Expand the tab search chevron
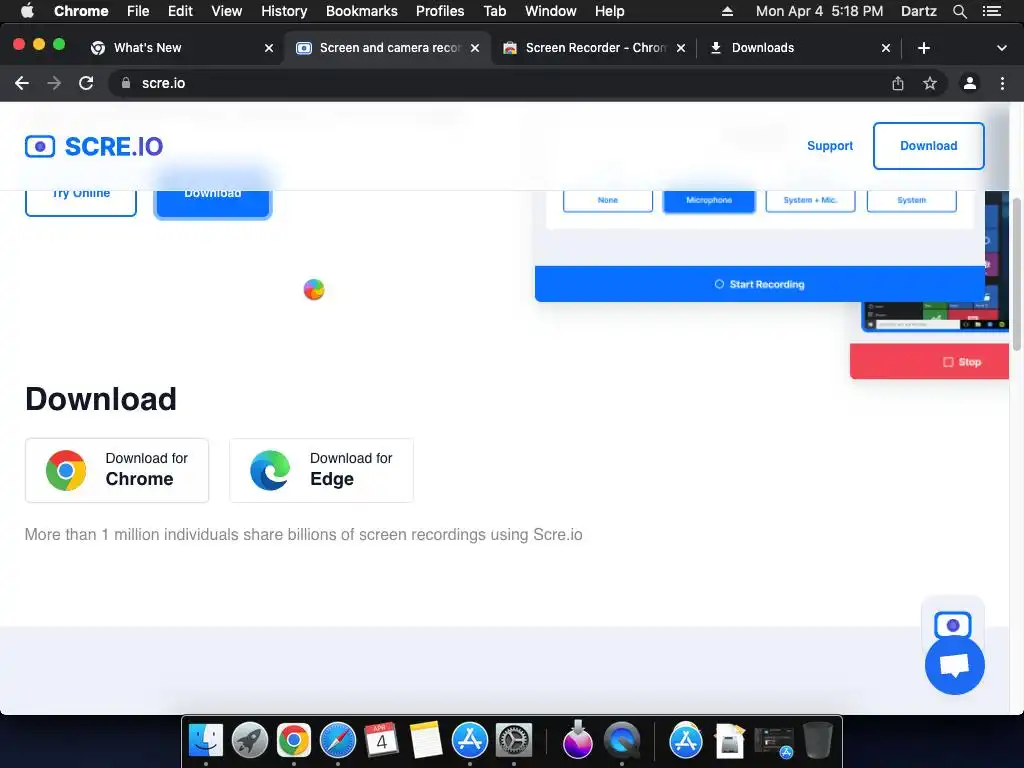 (x=1001, y=48)
